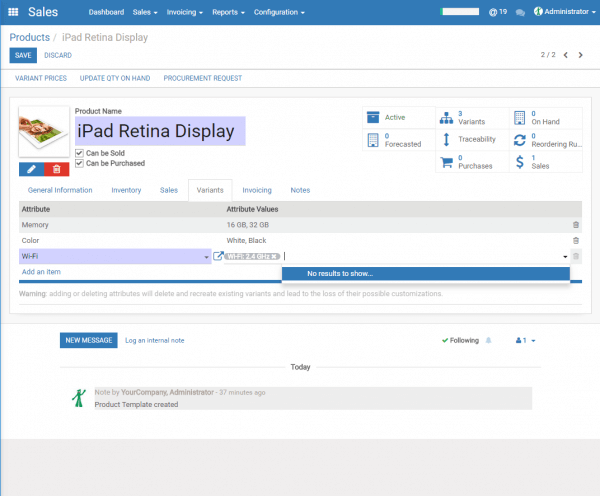Viewport: 600px width, 496px height.
Task: Open the On Hand stat button
Action: pyautogui.click(x=546, y=117)
